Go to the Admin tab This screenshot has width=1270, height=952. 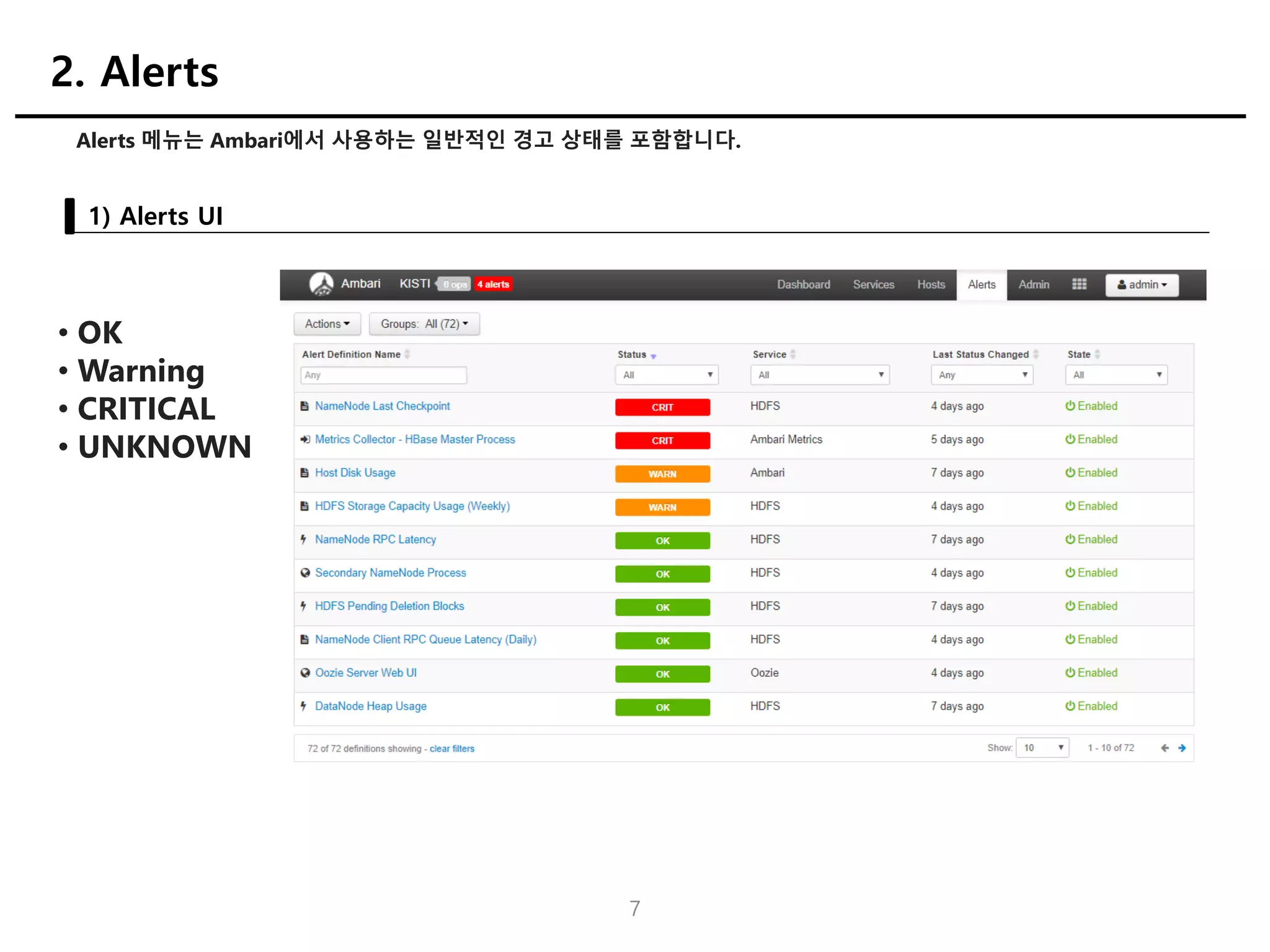(x=1034, y=284)
